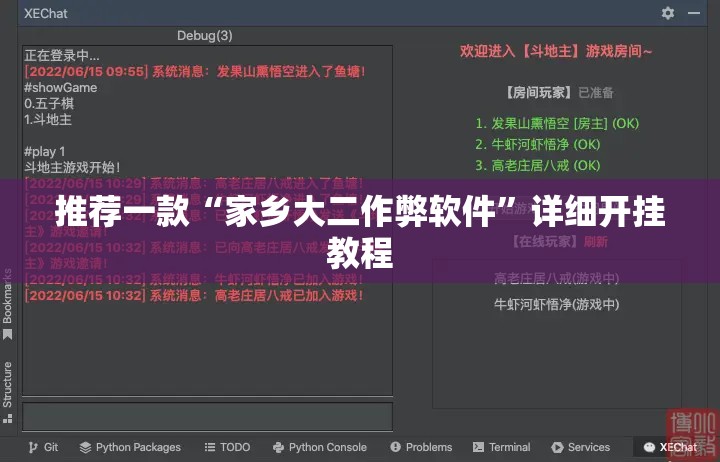Click online player 高老庄居八戒(游戏中)
This screenshot has width=720, height=462.
click(557, 278)
